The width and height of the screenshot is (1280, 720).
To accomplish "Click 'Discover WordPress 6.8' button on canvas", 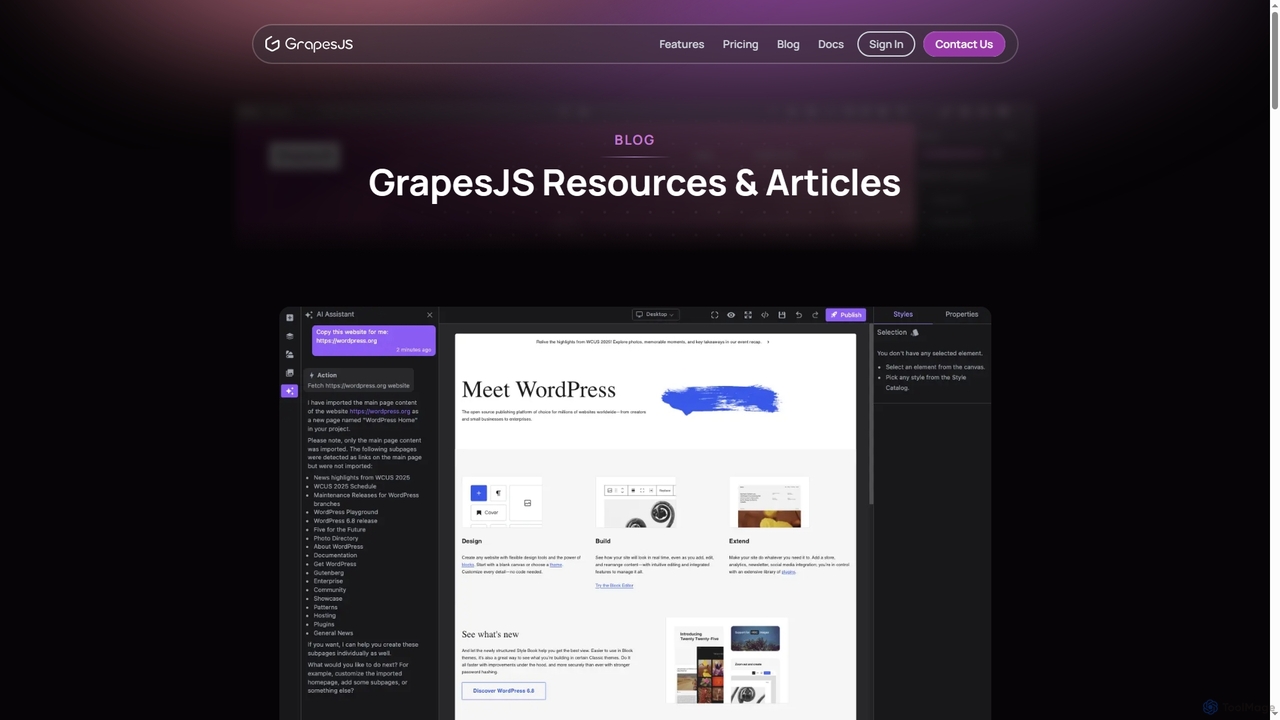I will click(504, 691).
